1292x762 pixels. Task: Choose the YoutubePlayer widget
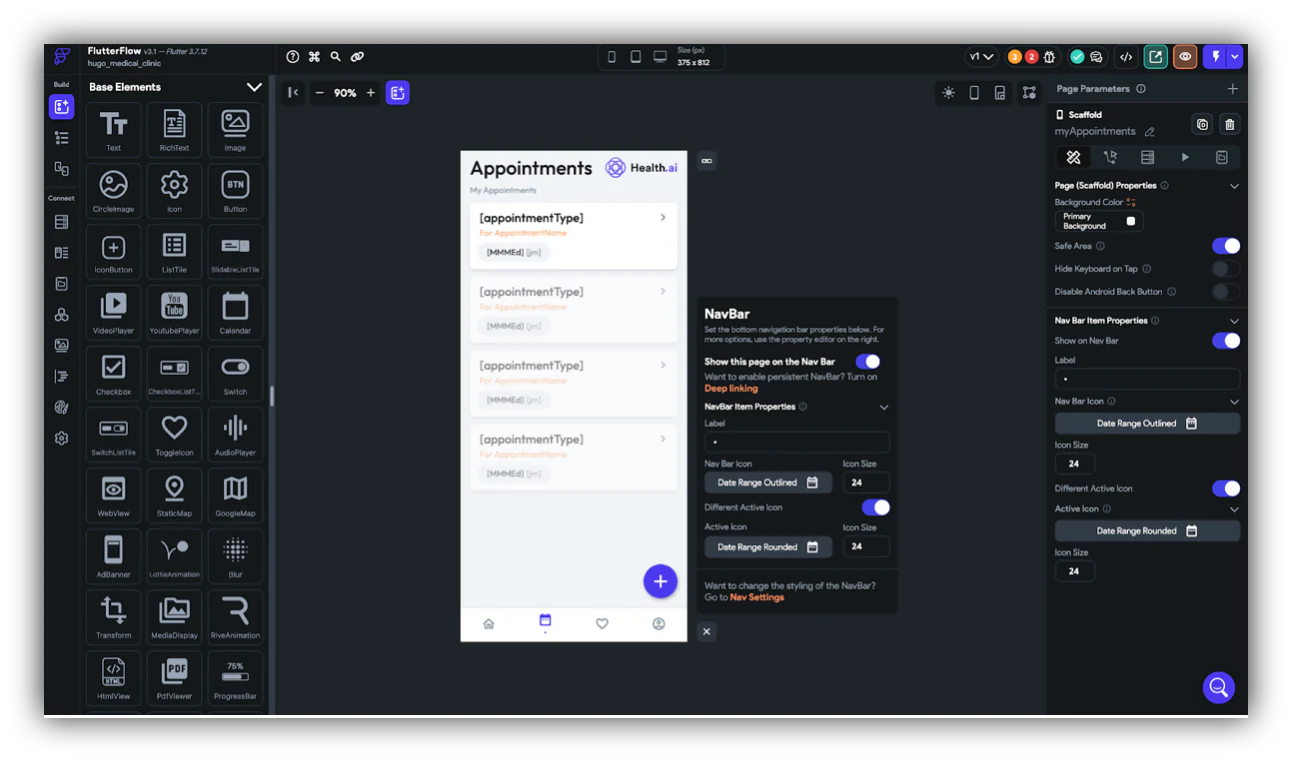[174, 313]
